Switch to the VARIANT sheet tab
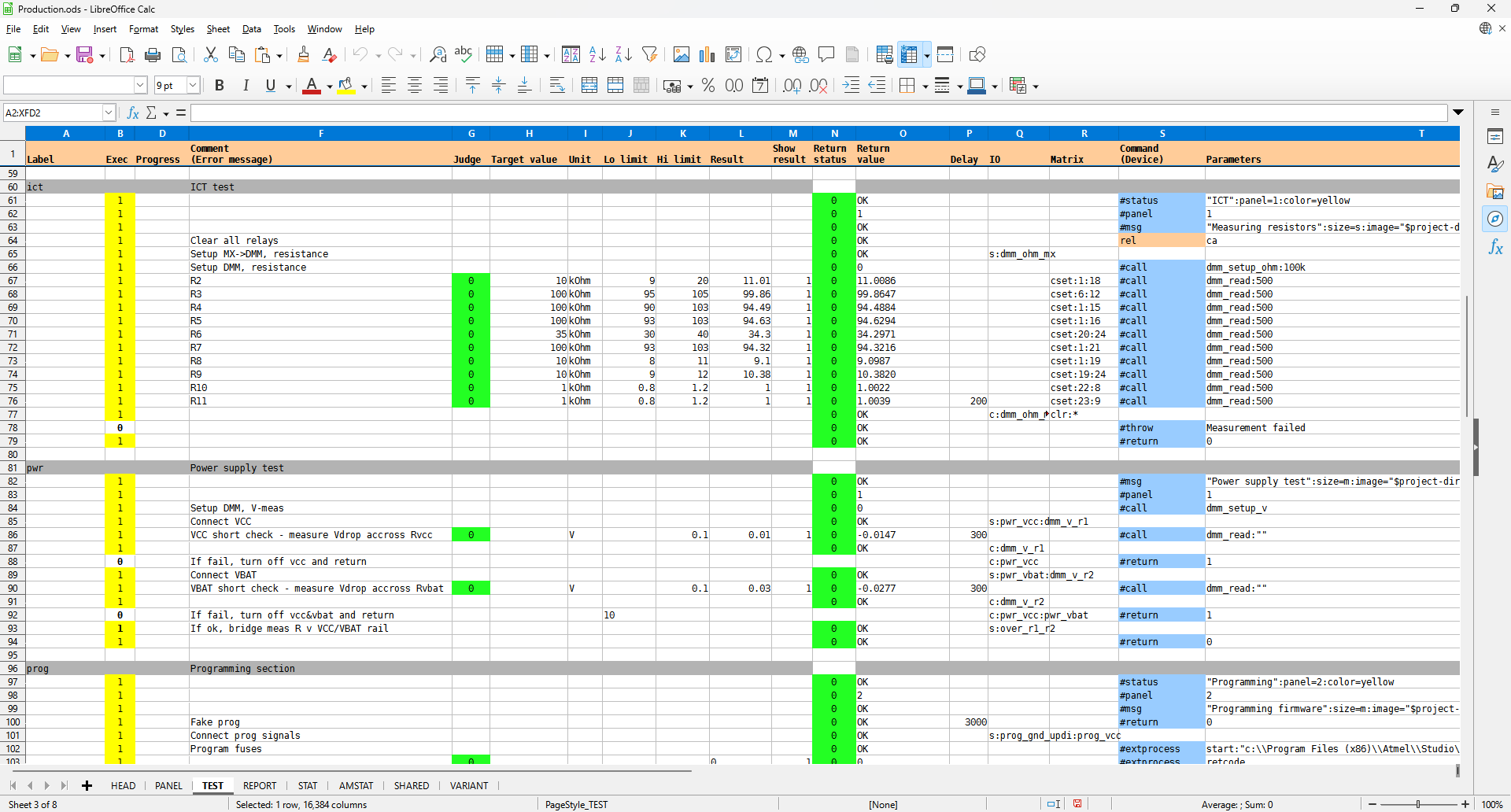 (x=469, y=785)
